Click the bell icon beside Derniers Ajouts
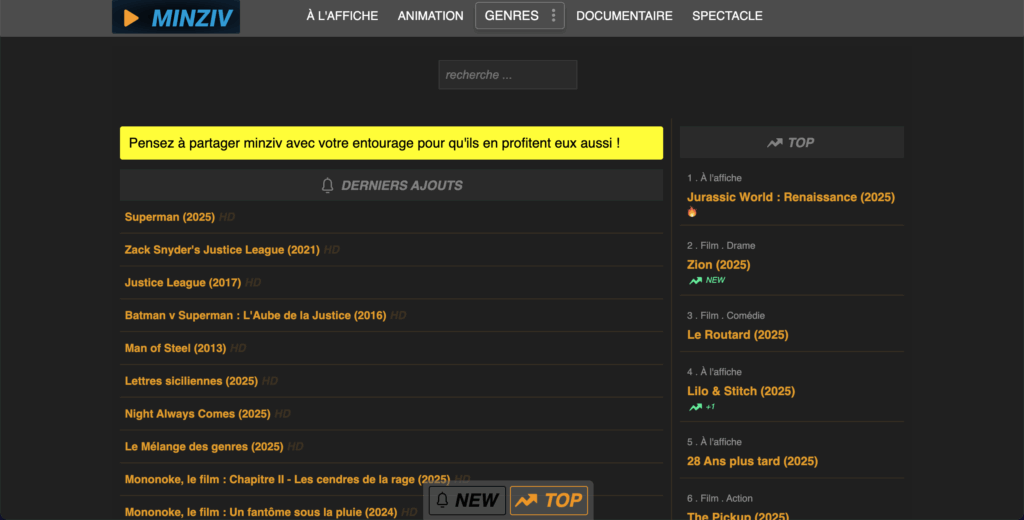The width and height of the screenshot is (1024, 520). (x=327, y=185)
